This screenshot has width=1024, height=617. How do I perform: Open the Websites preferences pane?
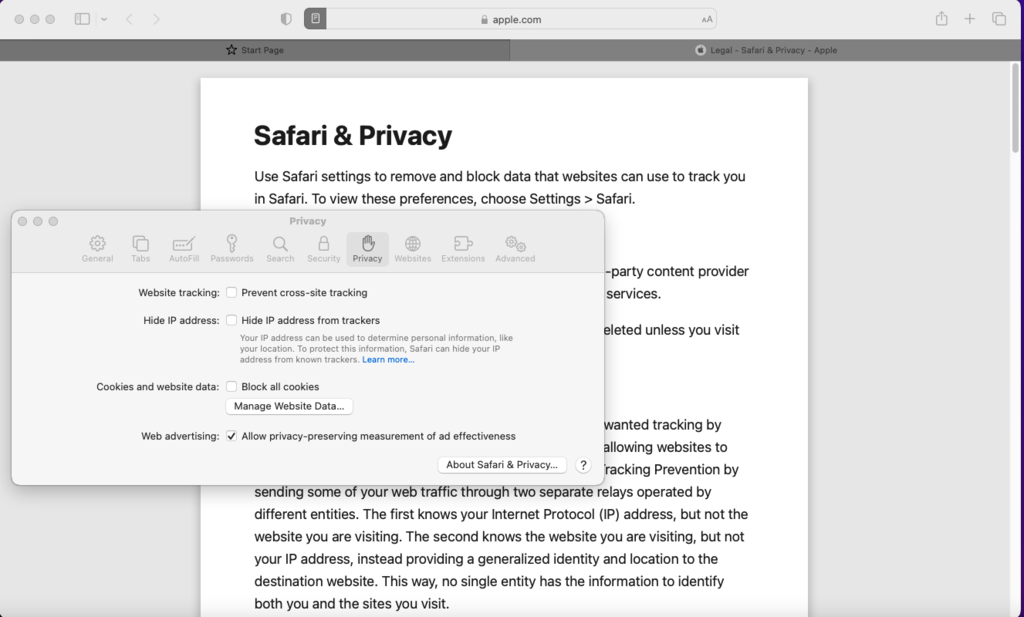412,249
